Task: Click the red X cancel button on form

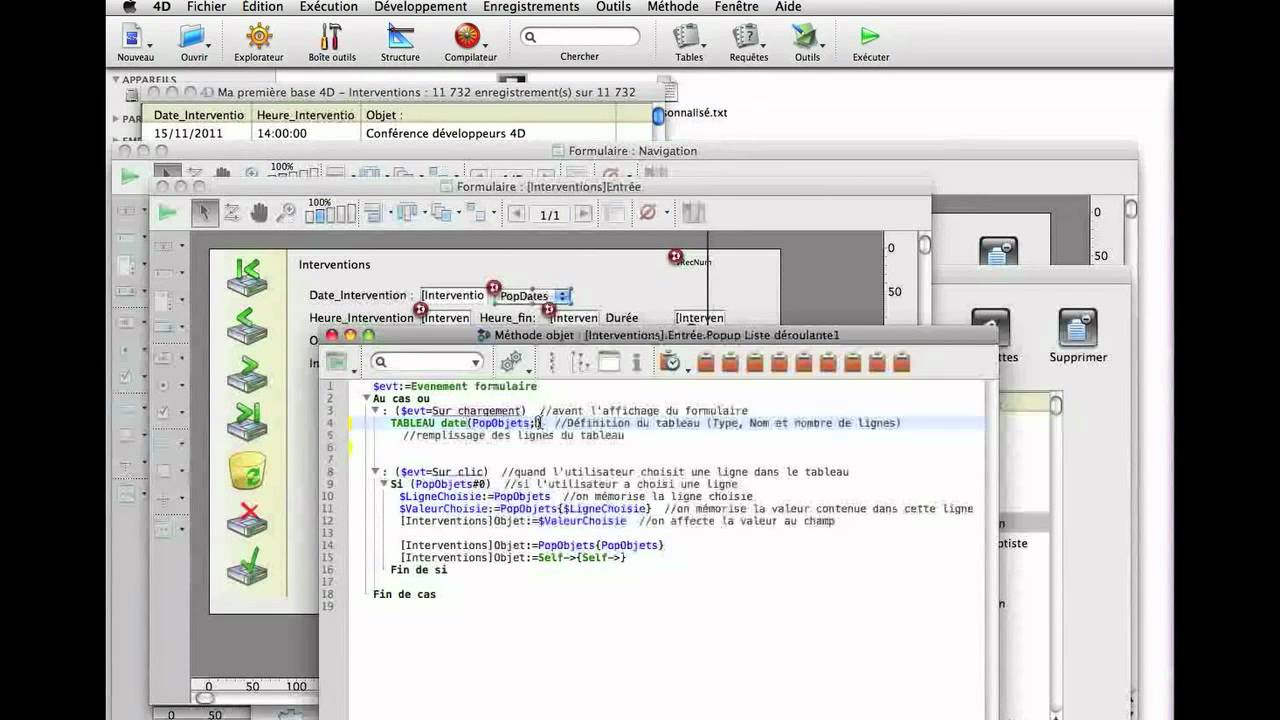Action: (247, 520)
